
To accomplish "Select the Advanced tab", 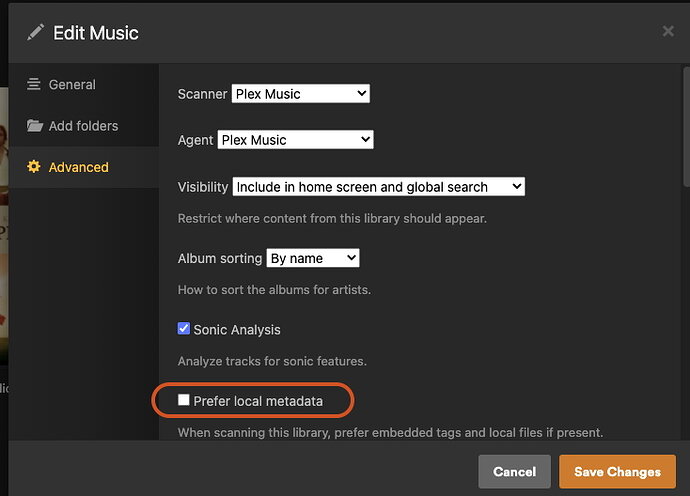I will point(84,167).
